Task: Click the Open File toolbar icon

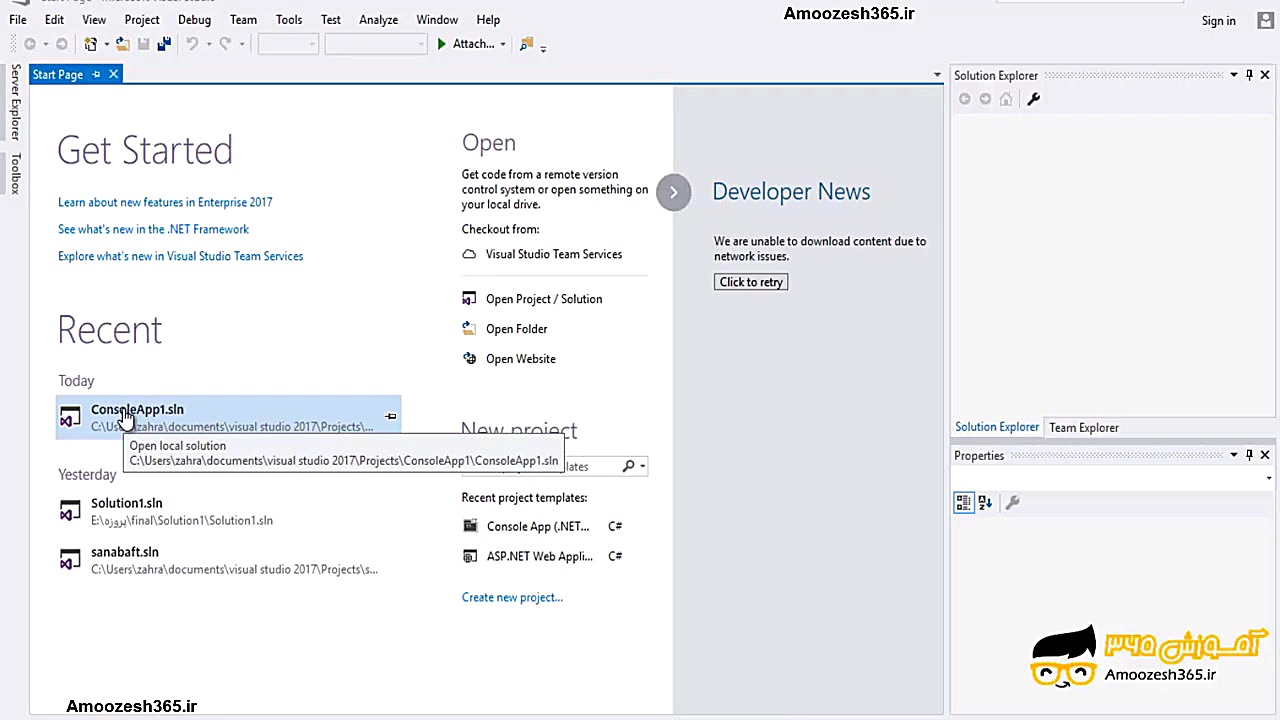Action: [122, 44]
